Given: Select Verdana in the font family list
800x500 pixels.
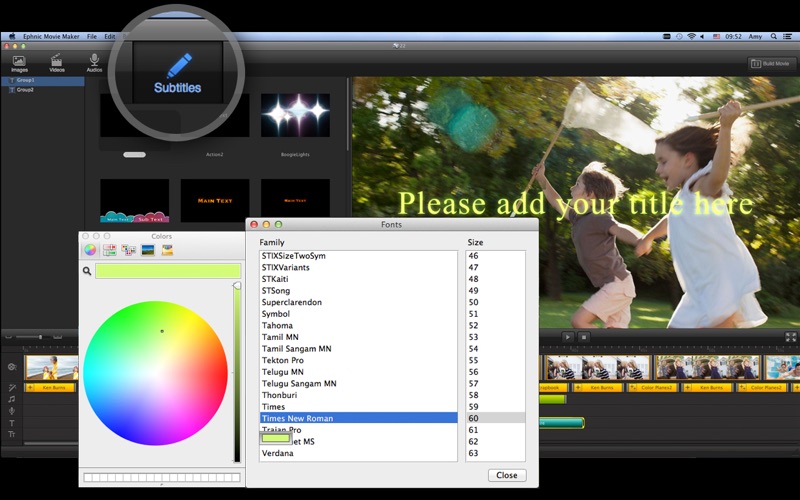Looking at the screenshot, I should [359, 453].
